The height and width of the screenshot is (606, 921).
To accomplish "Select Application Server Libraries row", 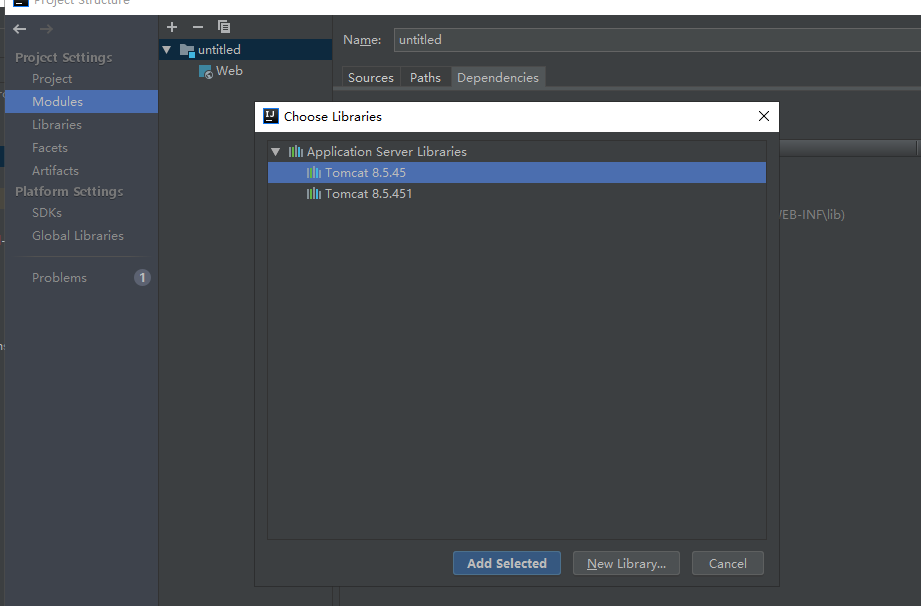I will click(517, 152).
